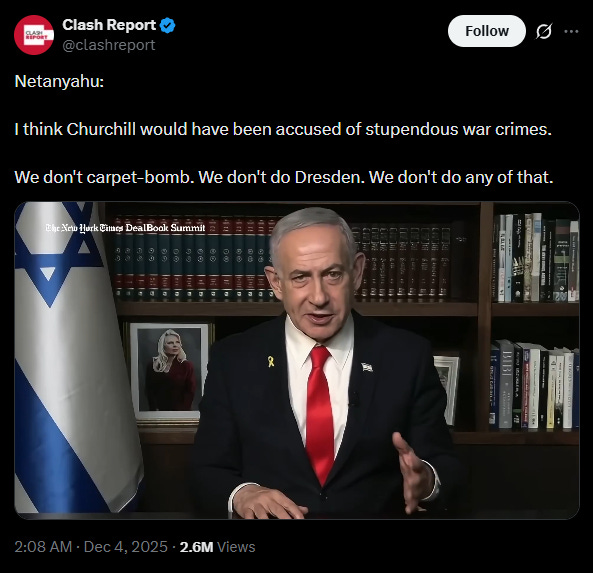Visit the @clashreport handle link
Image resolution: width=593 pixels, height=573 pixels.
109,45
